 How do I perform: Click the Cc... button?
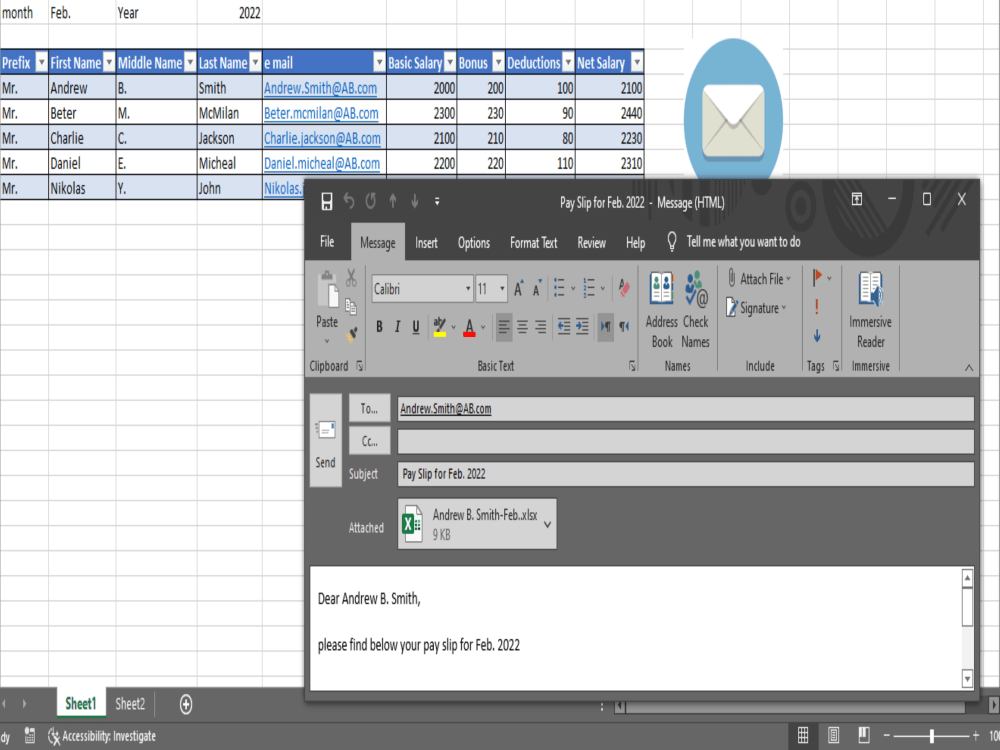tap(369, 441)
